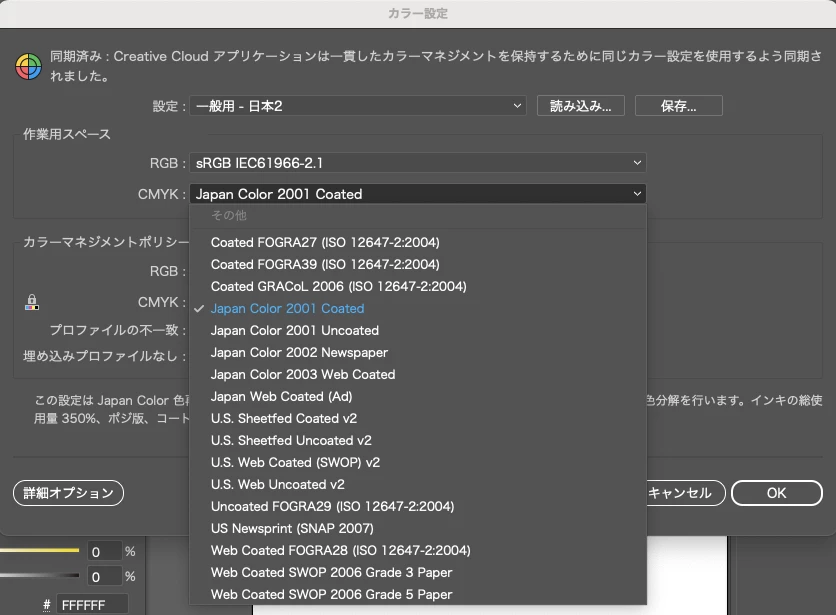Choose Web Coated FOGRA28 (ISO 12647-2:2004)
Image resolution: width=836 pixels, height=615 pixels.
coord(418,550)
